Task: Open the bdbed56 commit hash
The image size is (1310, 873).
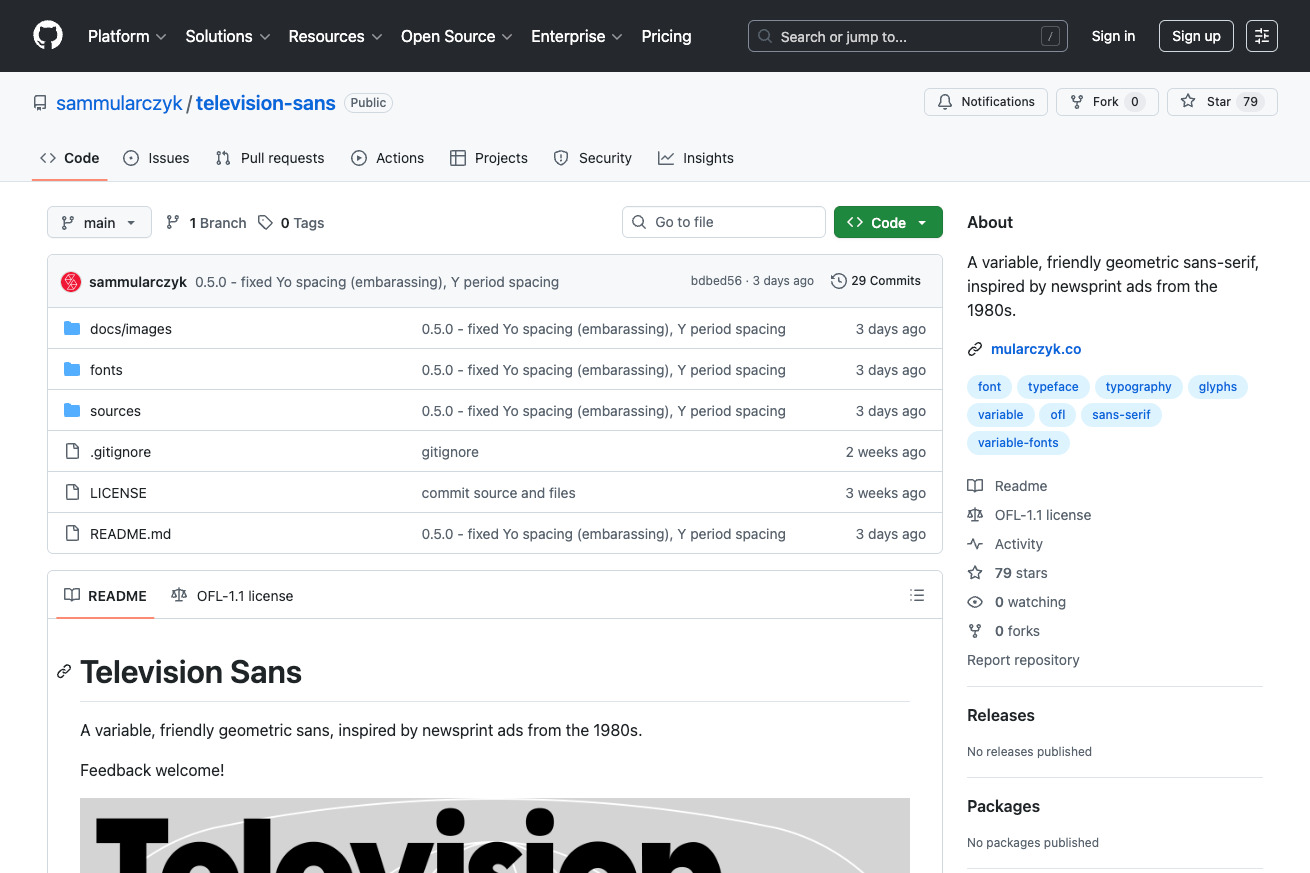Action: tap(716, 281)
